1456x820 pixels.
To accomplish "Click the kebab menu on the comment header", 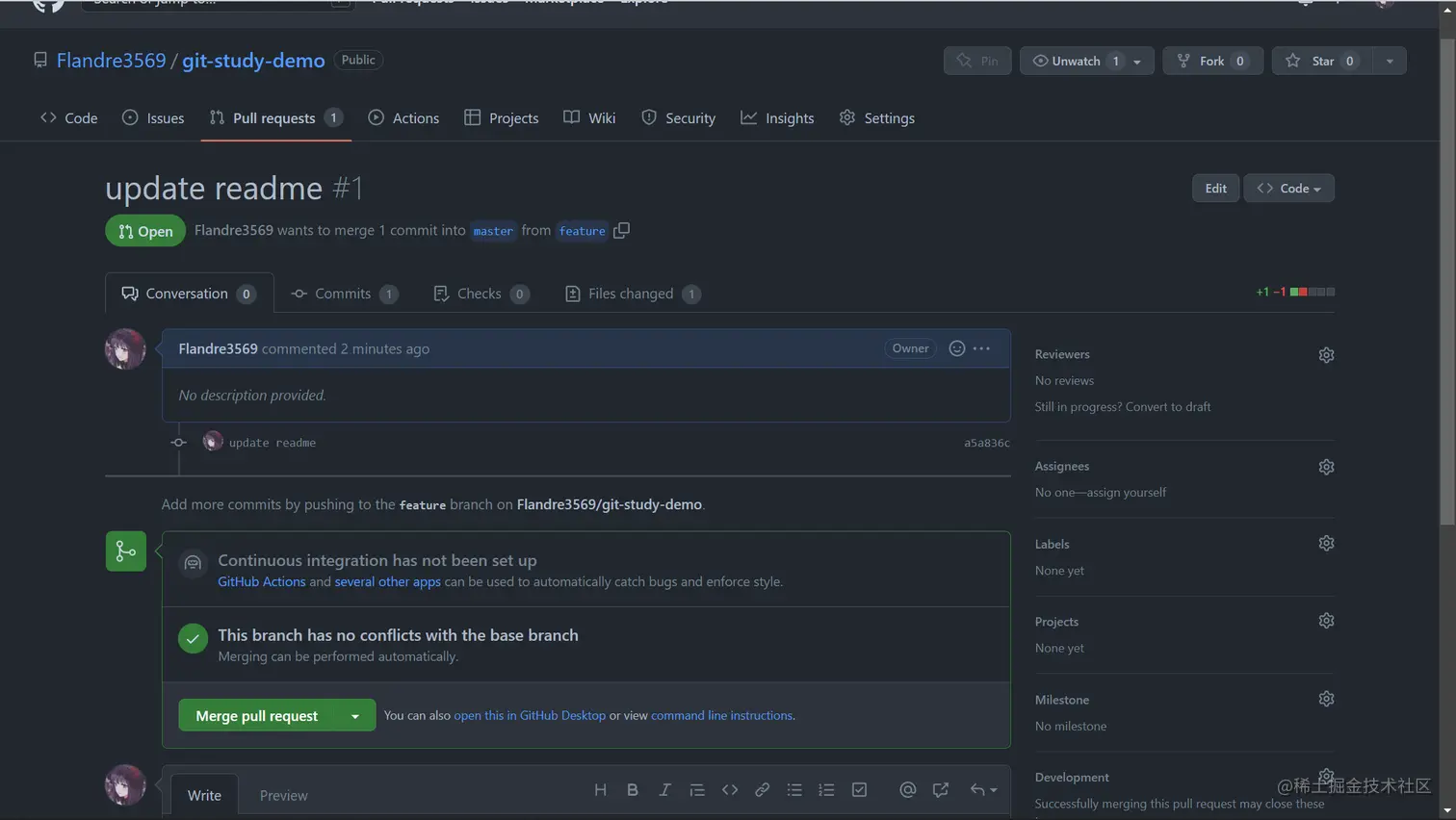I will (x=981, y=348).
